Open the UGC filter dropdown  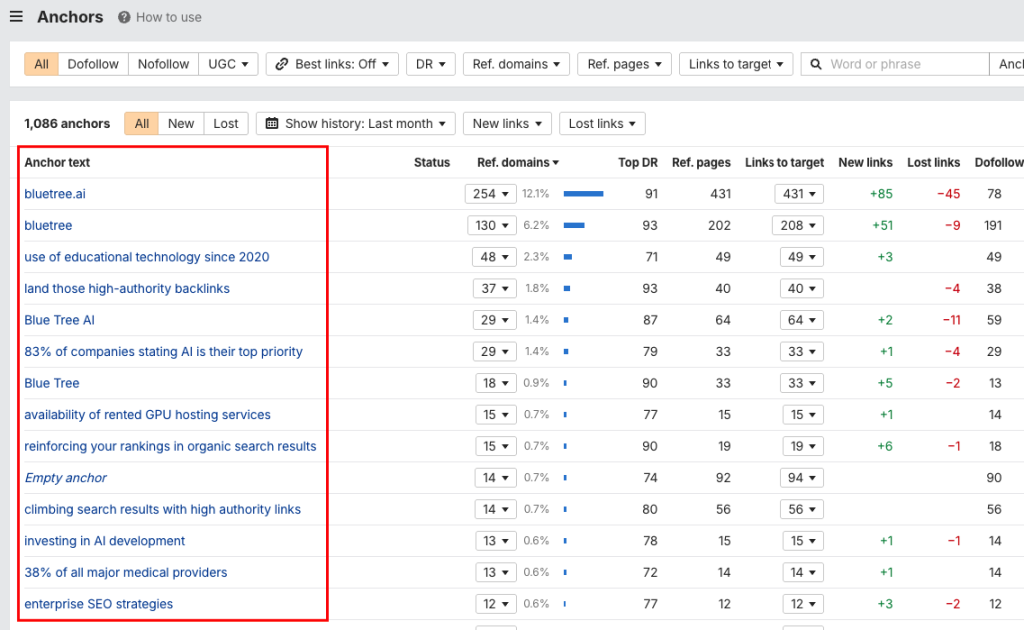[x=228, y=63]
